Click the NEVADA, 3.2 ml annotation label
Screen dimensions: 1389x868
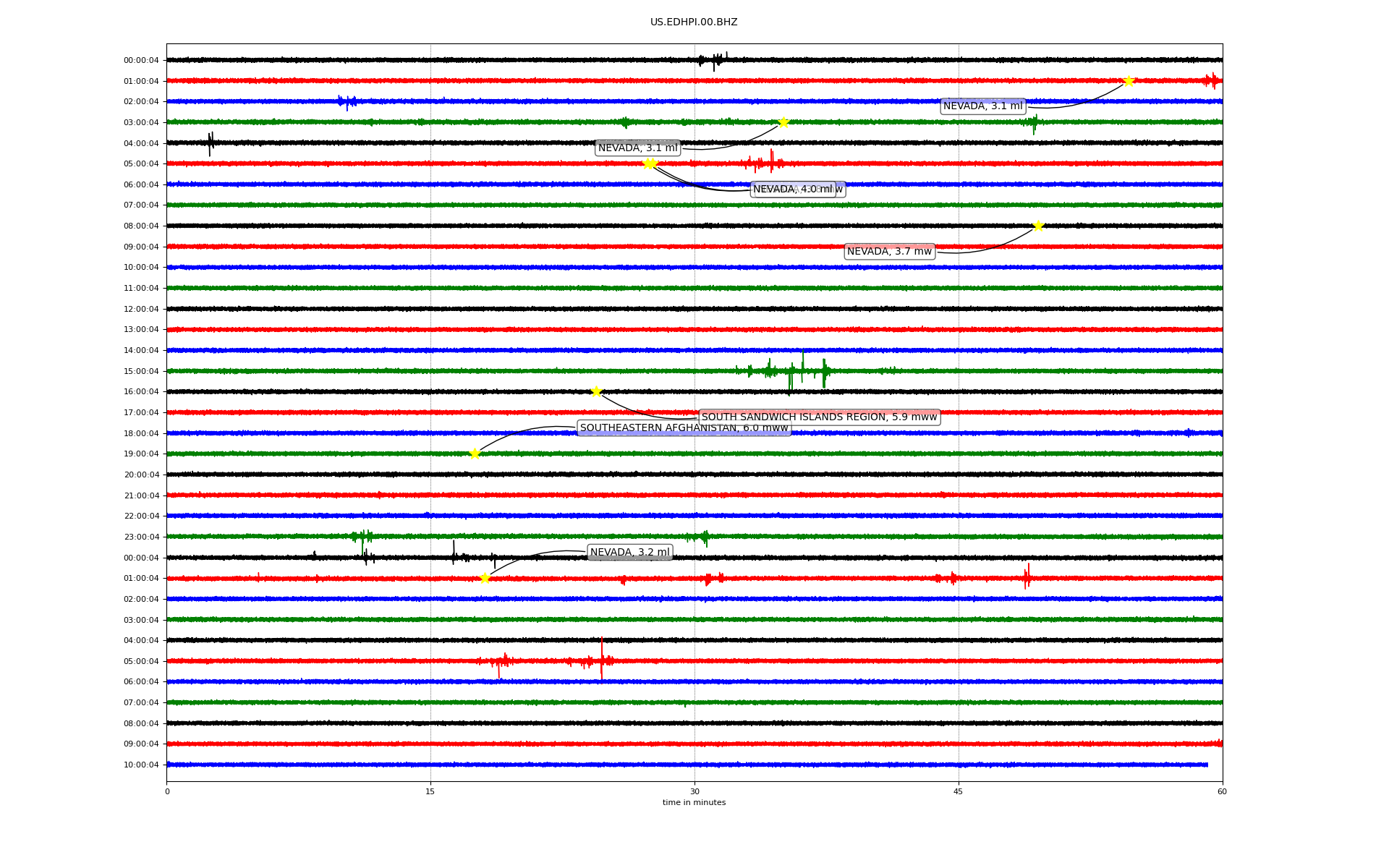click(x=630, y=553)
